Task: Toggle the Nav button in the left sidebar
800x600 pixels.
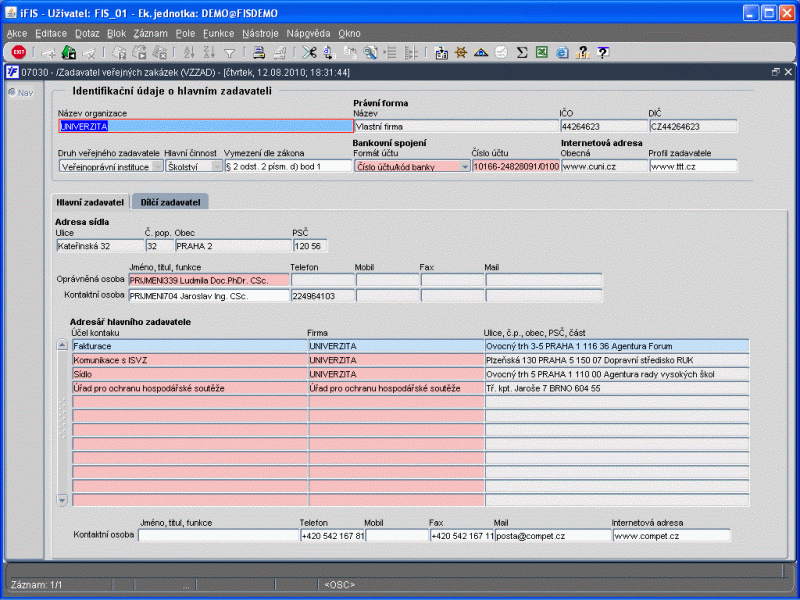Action: click(21, 92)
